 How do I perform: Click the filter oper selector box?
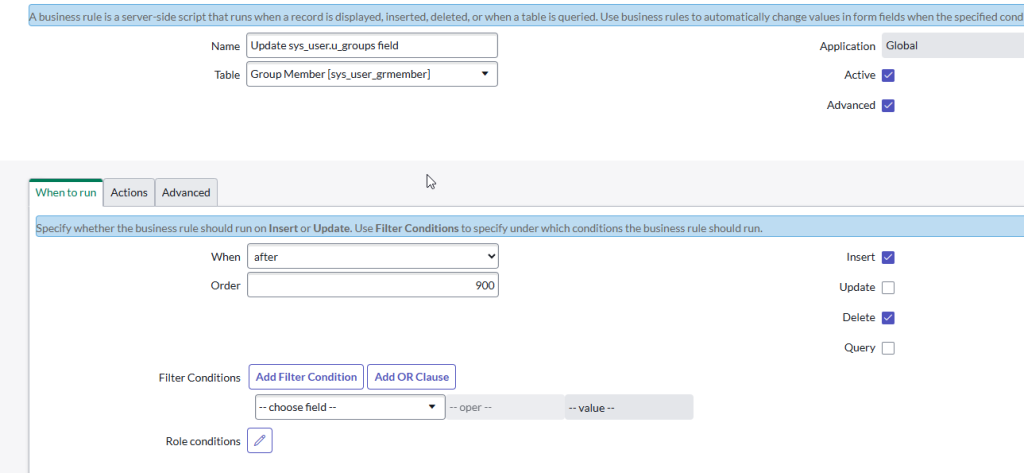[504, 408]
